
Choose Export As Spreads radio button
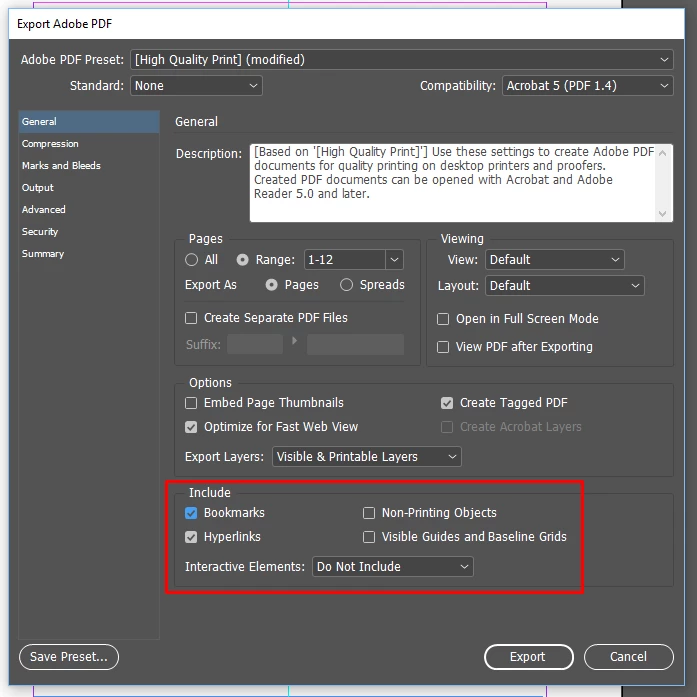(346, 285)
